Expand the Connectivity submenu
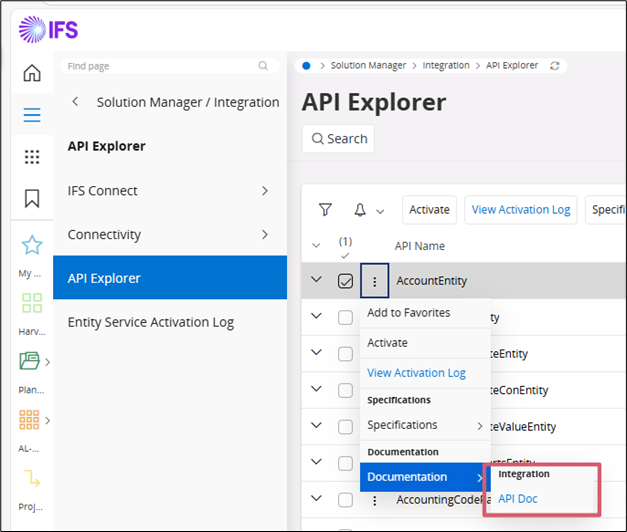The image size is (627, 532). click(x=265, y=234)
